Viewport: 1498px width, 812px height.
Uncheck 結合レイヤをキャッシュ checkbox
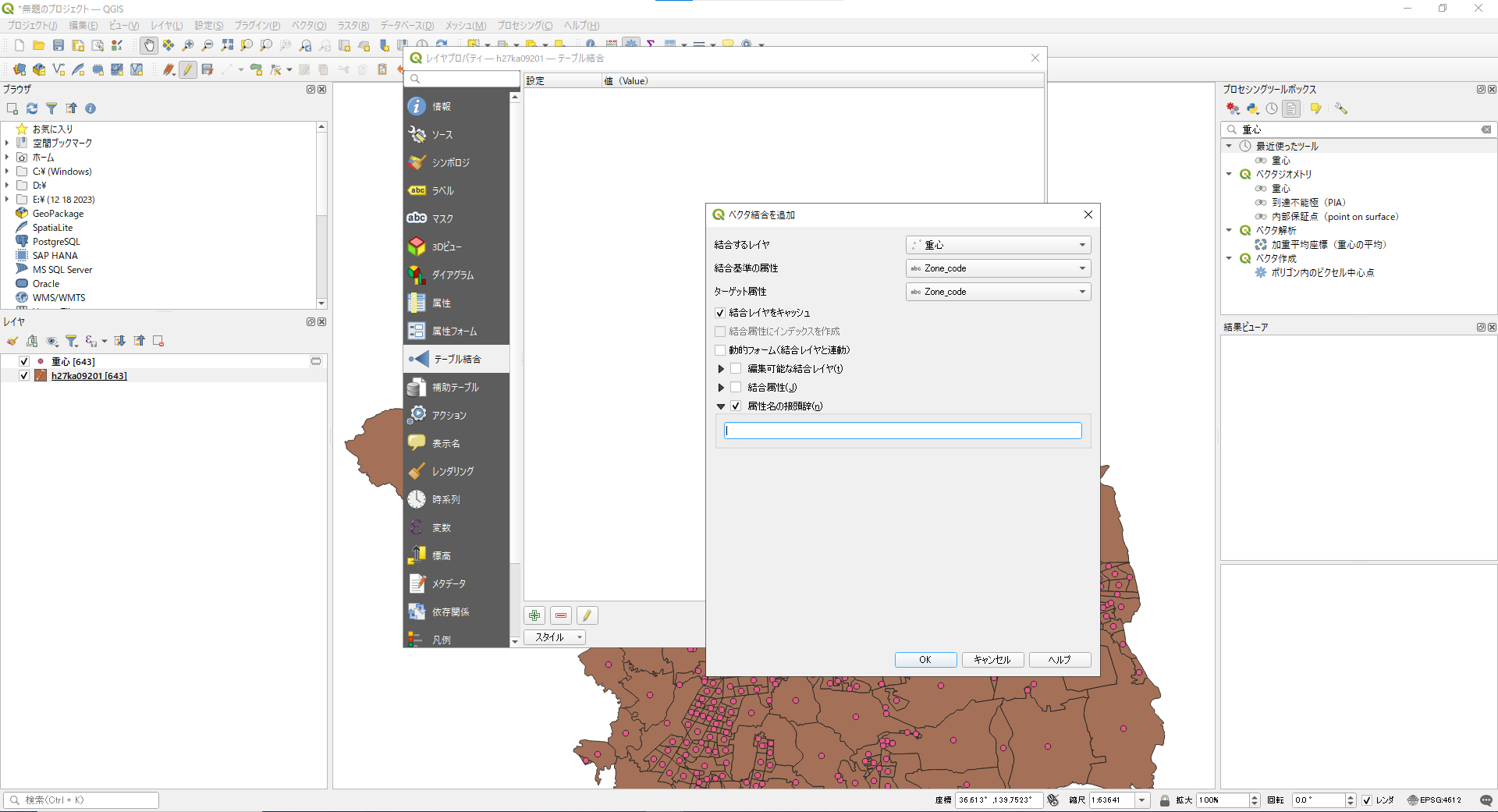click(720, 313)
